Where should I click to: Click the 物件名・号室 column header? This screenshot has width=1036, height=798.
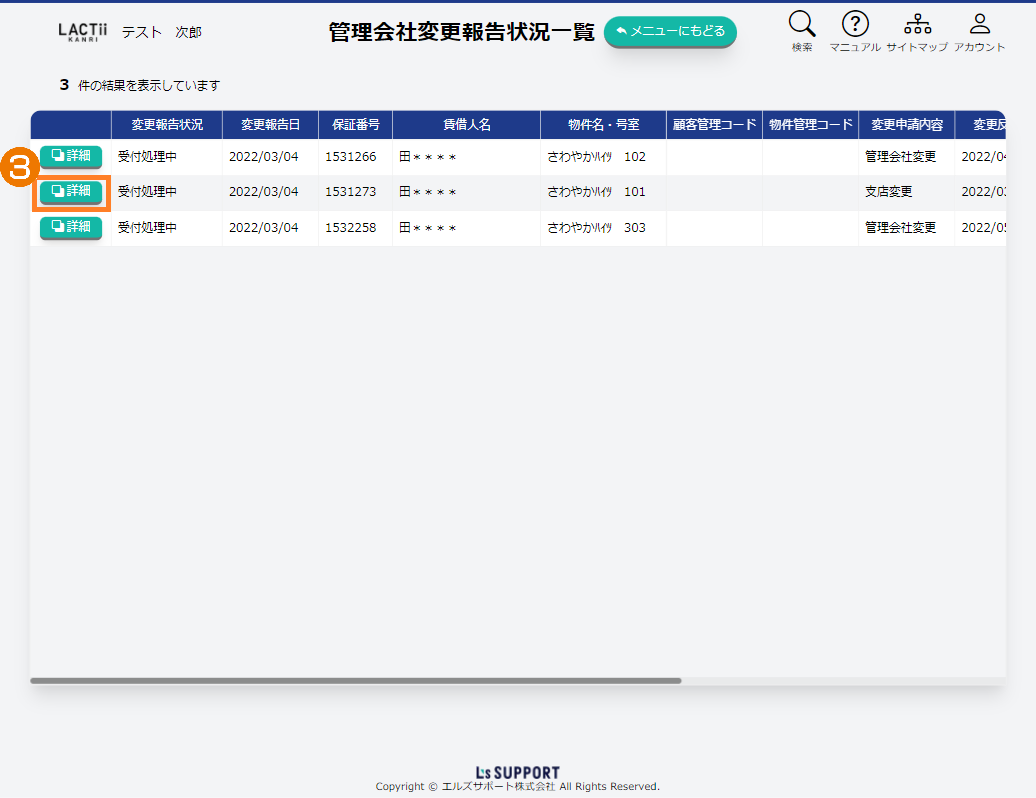tap(603, 125)
